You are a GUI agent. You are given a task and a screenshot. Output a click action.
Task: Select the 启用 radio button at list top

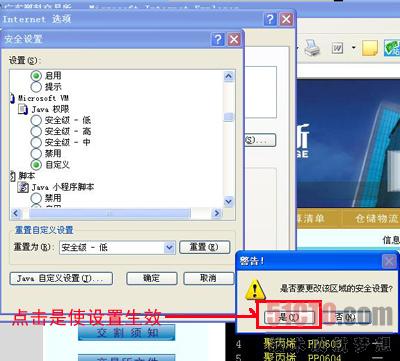point(36,76)
